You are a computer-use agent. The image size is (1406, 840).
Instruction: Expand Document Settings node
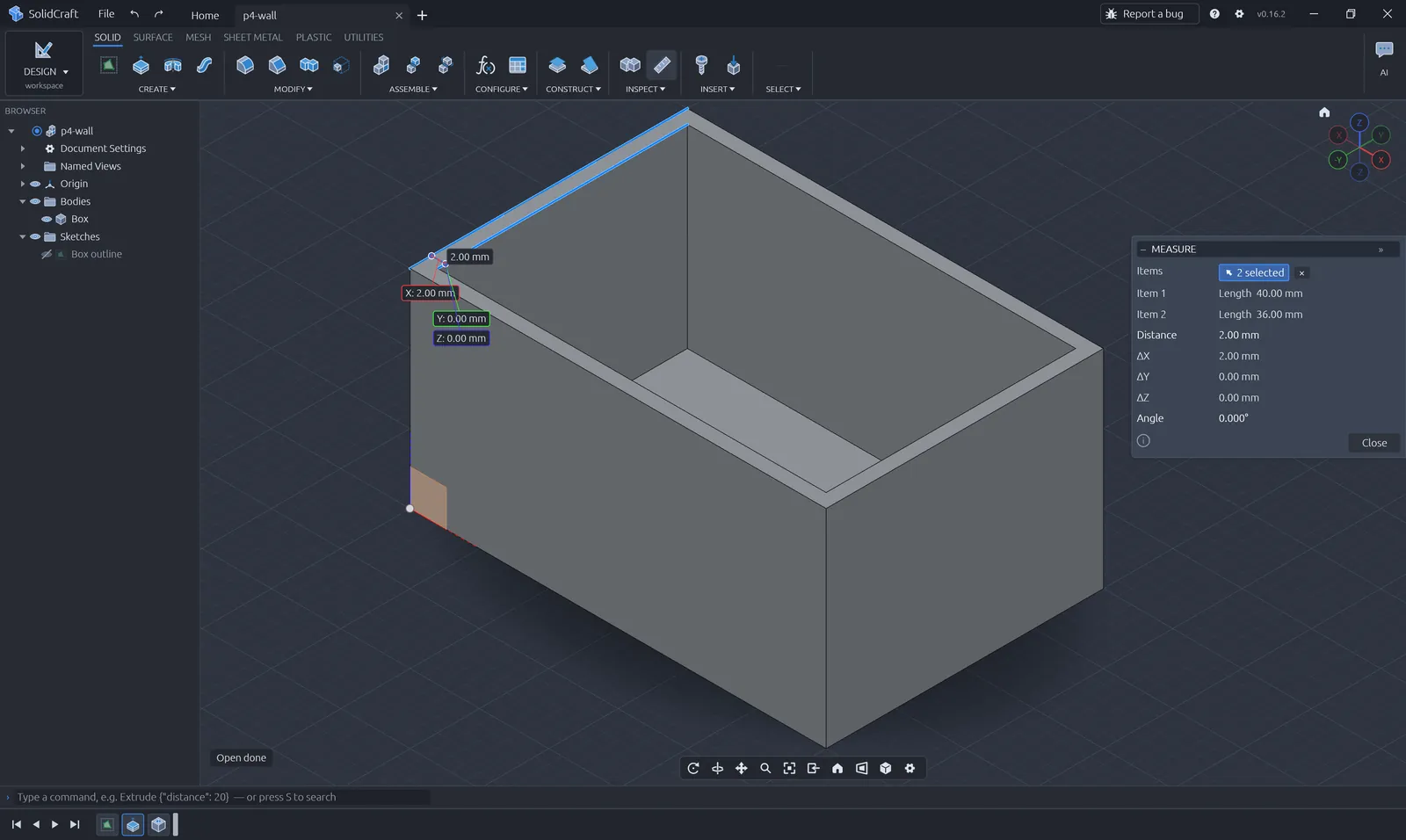pyautogui.click(x=23, y=148)
